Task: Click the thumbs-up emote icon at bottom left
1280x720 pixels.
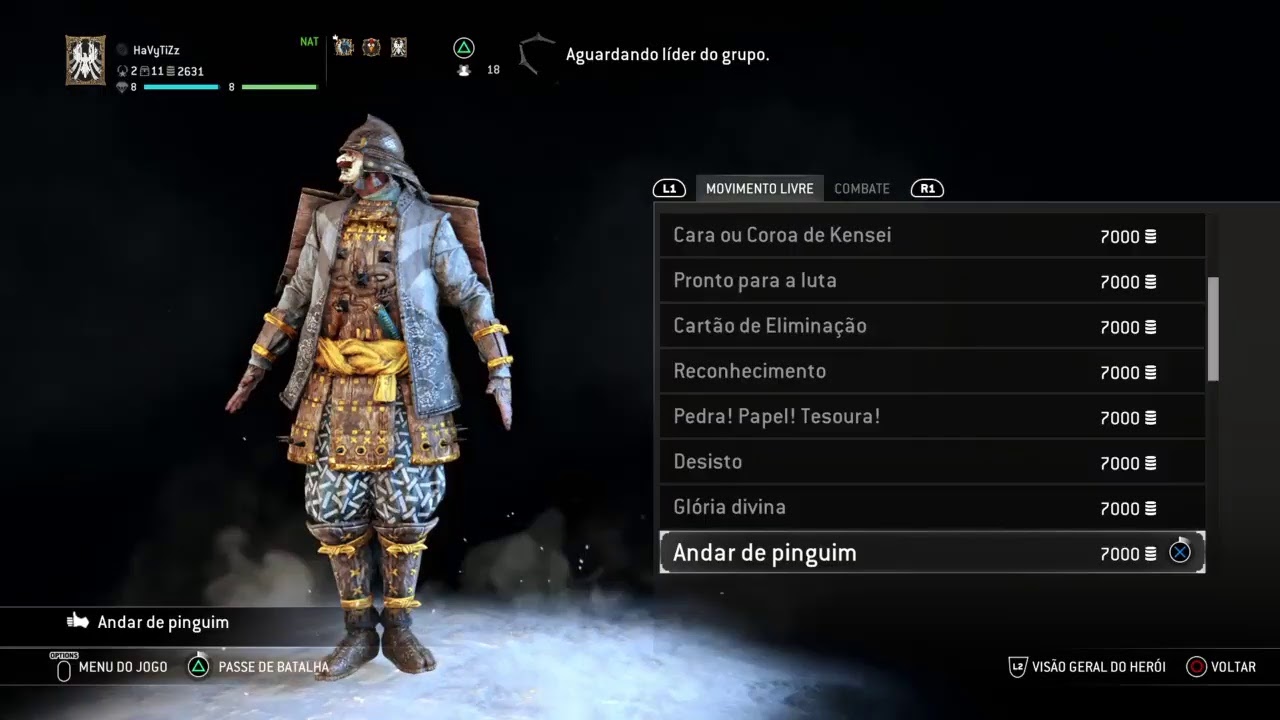Action: pos(78,621)
